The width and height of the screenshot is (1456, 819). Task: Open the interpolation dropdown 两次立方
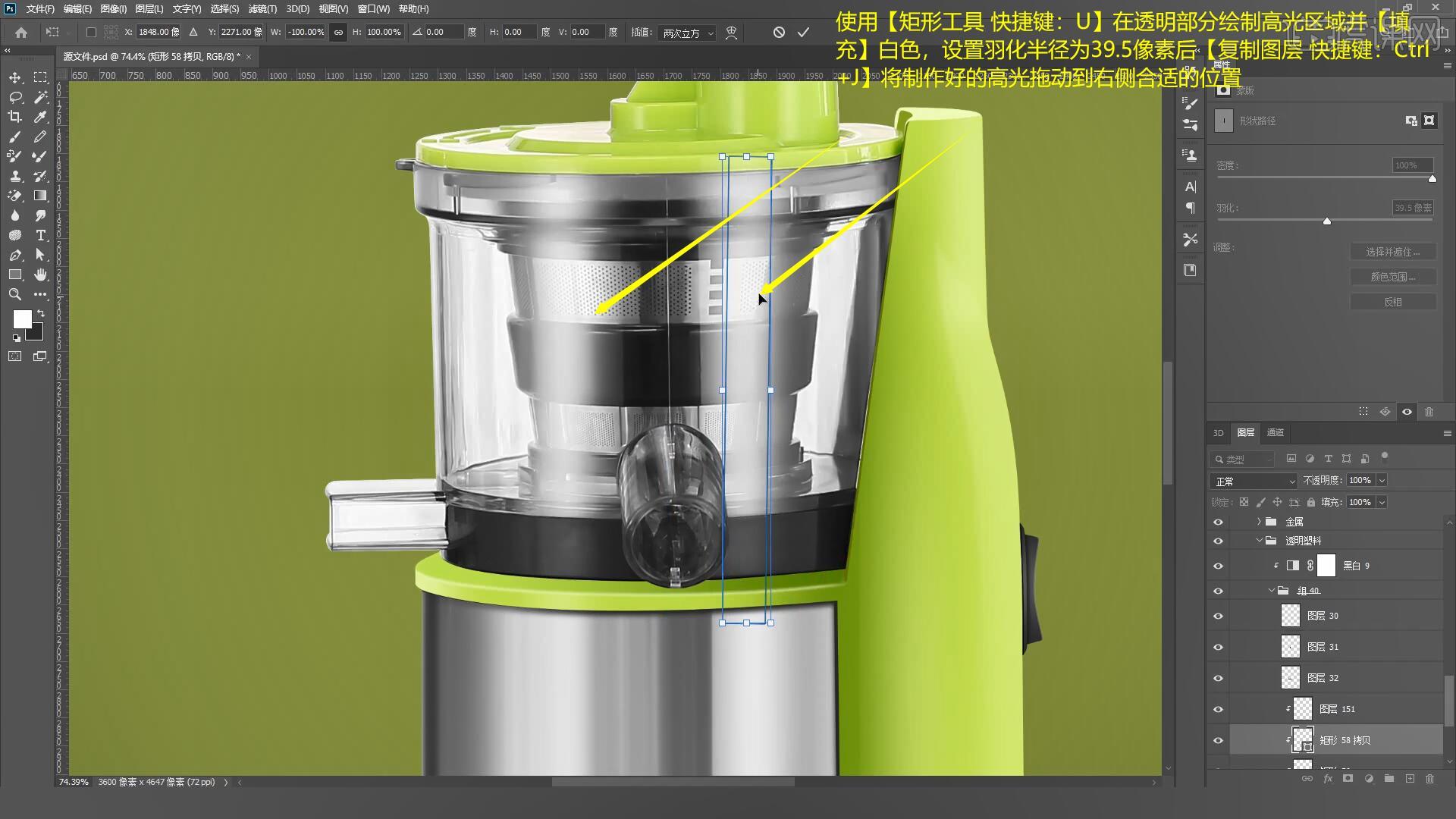coord(687,33)
